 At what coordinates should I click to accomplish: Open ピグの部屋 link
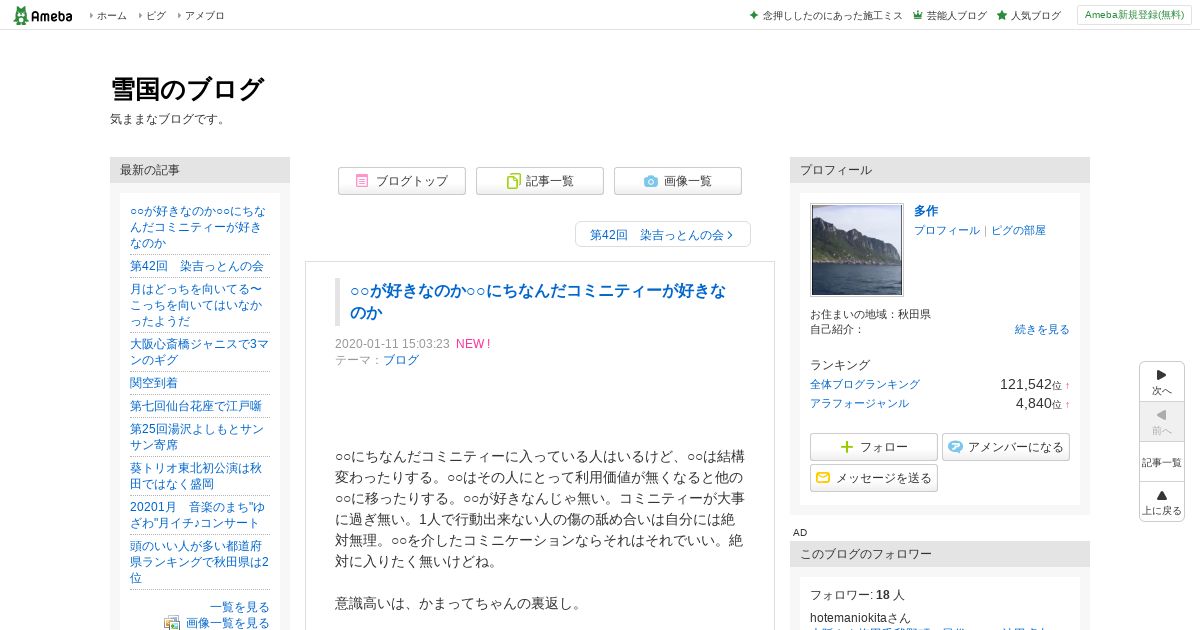point(1018,230)
